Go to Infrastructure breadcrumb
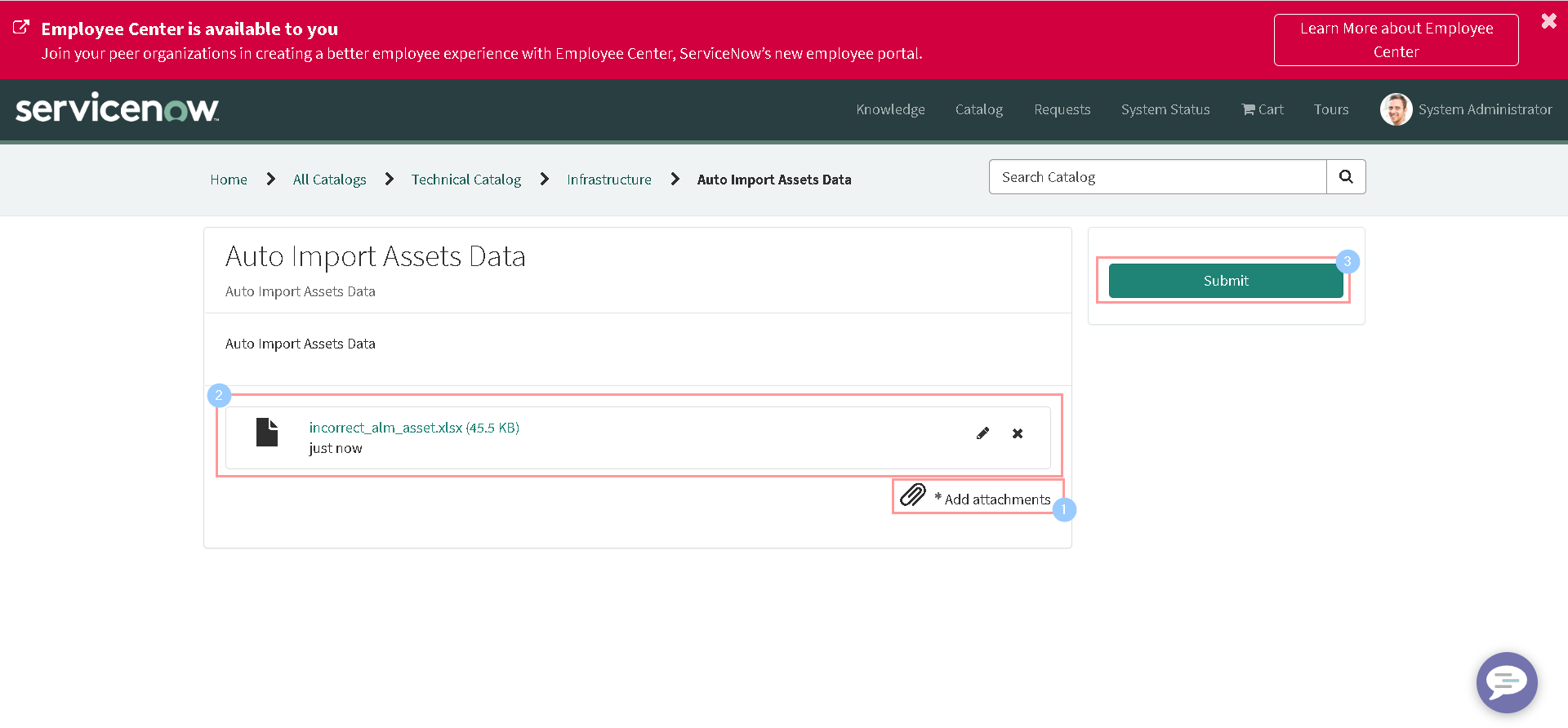 click(609, 180)
